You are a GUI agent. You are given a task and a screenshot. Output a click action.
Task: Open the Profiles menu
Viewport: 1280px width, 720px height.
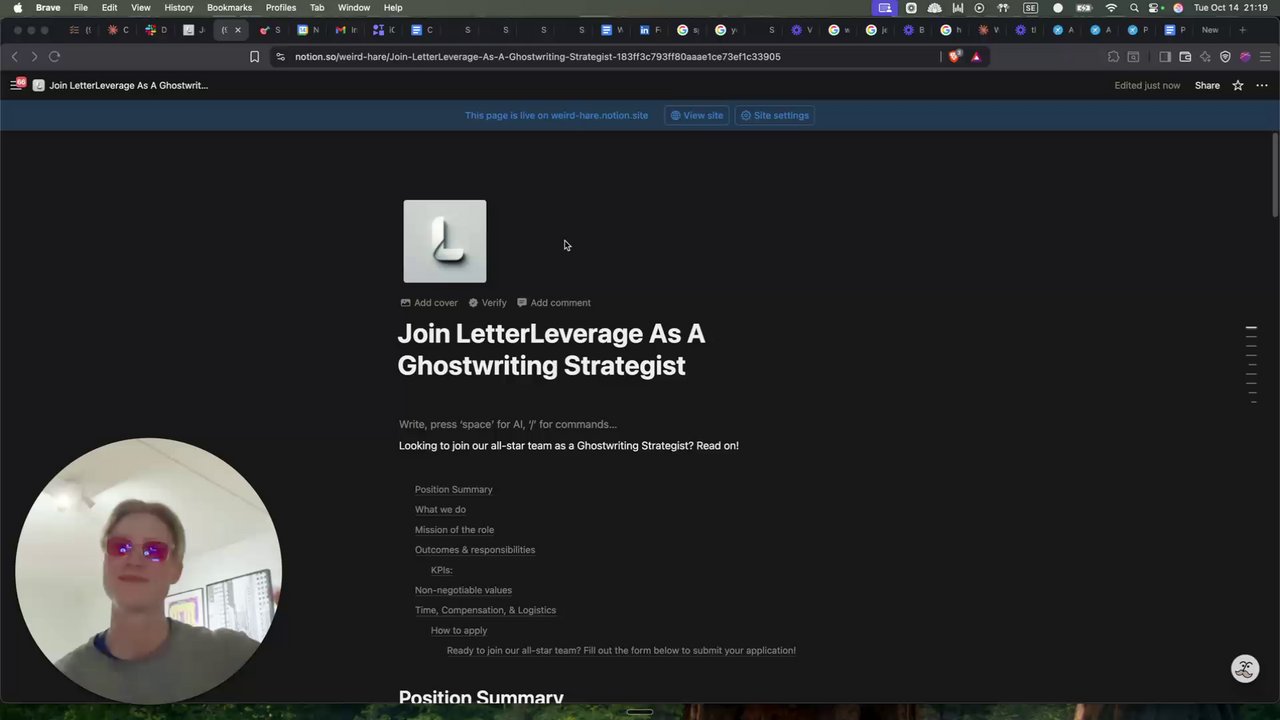pyautogui.click(x=281, y=8)
